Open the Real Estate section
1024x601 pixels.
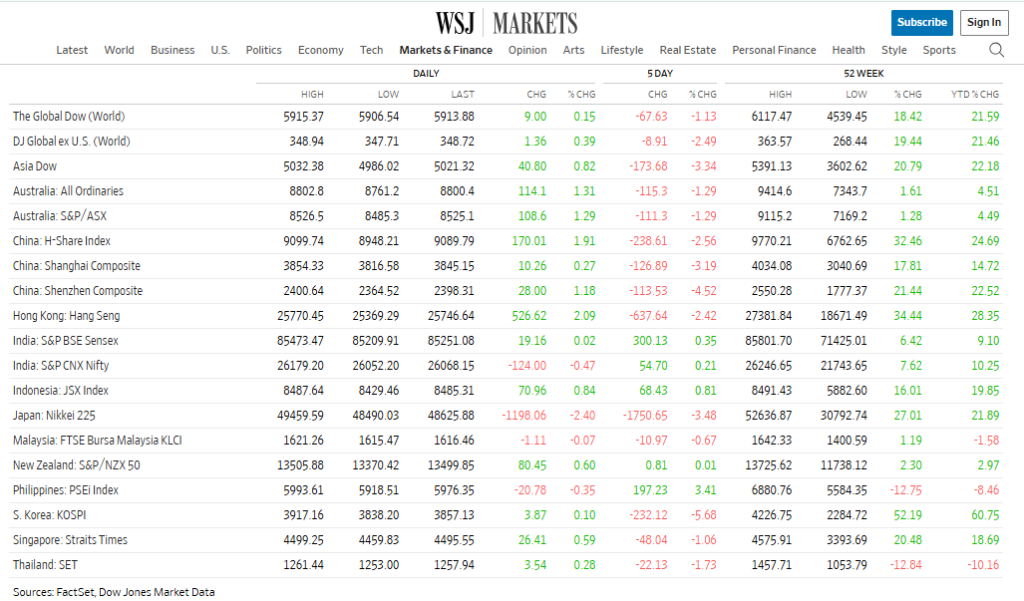[x=687, y=49]
